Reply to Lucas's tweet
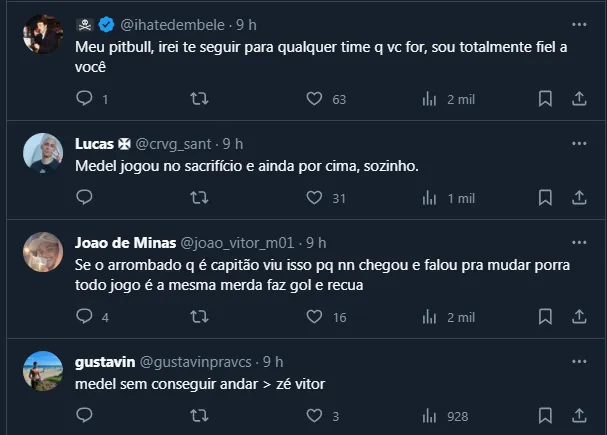 85,198
